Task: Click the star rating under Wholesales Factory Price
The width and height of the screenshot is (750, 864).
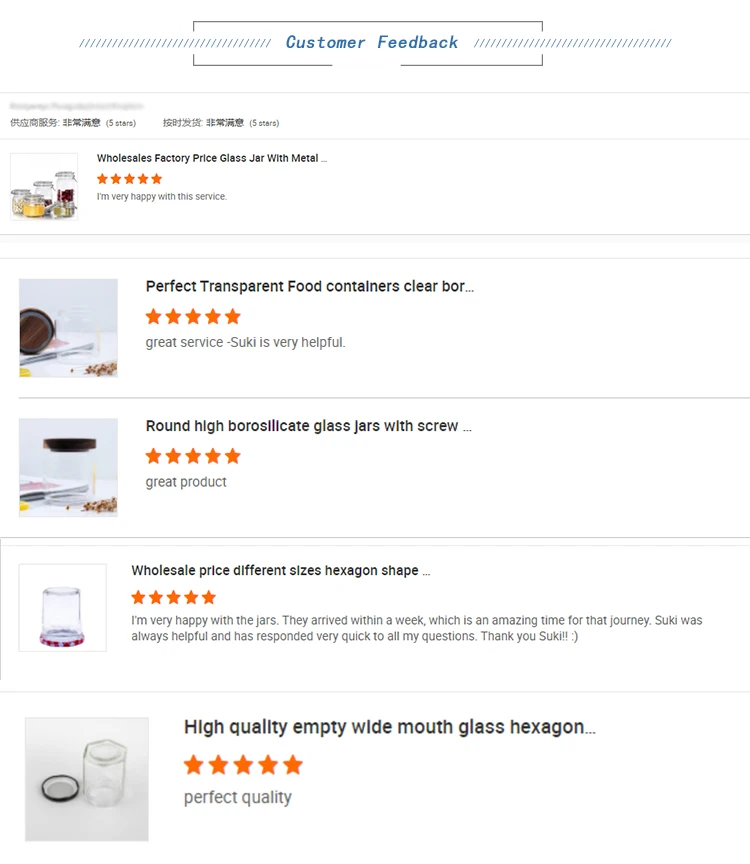Action: coord(129,179)
